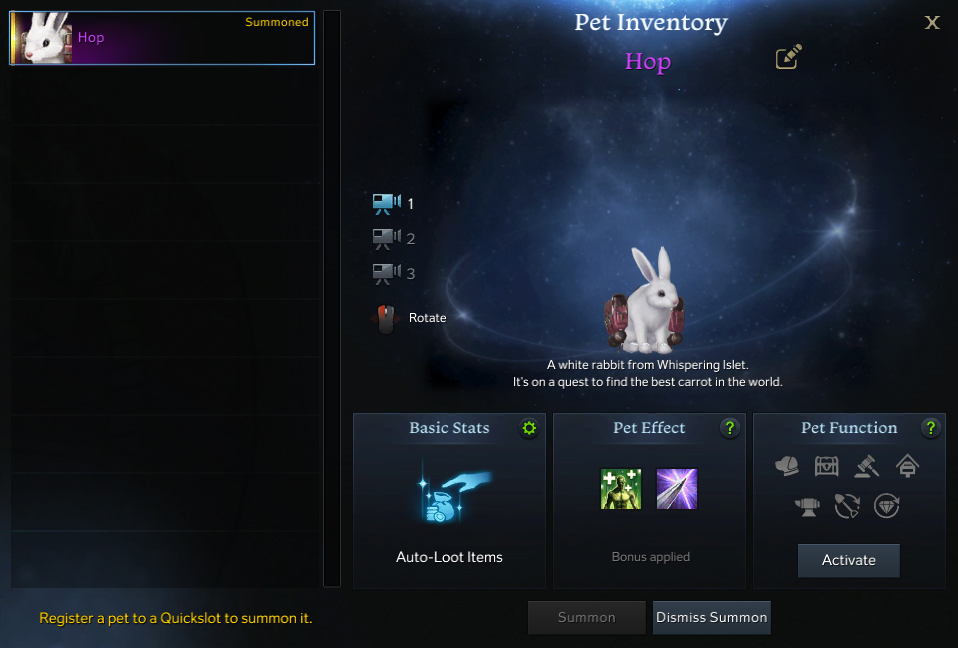The width and height of the screenshot is (958, 648).
Task: Click the purple spear pet effect icon
Action: tap(676, 489)
